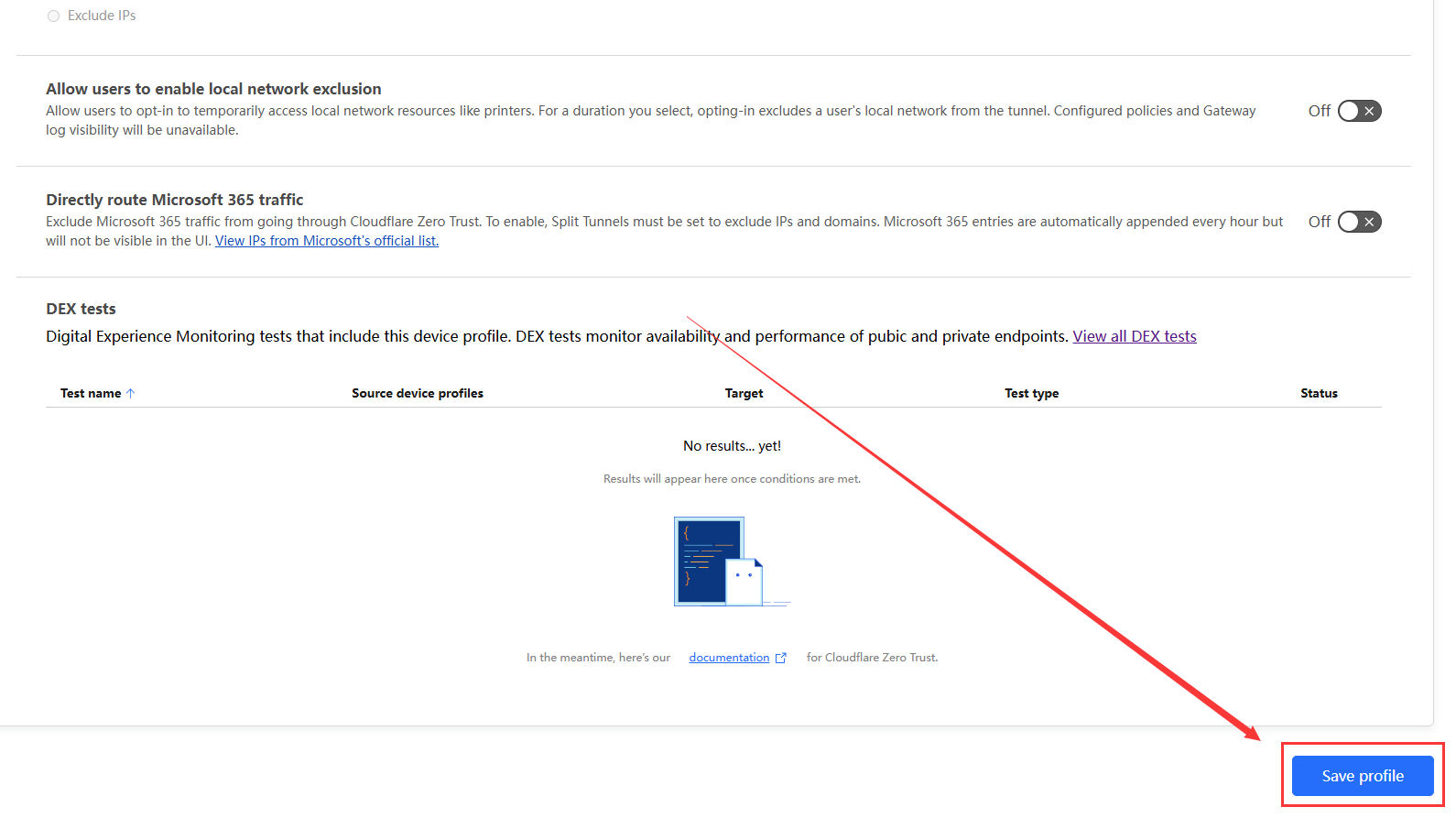
Task: Click the Test type column header
Action: click(x=1031, y=393)
